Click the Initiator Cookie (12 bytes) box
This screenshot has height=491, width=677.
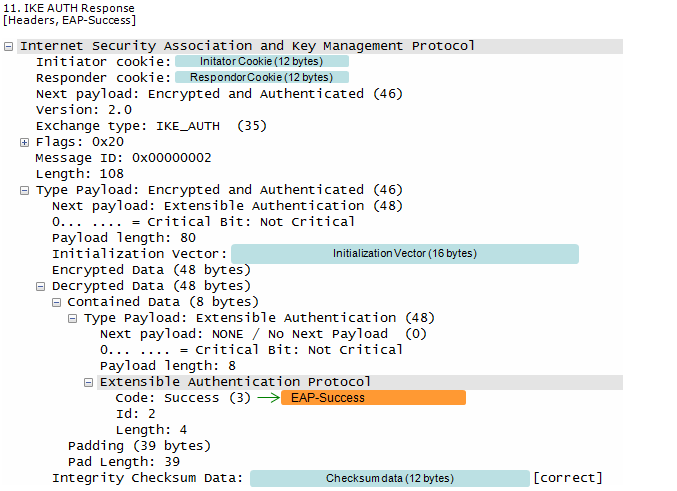pyautogui.click(x=262, y=61)
